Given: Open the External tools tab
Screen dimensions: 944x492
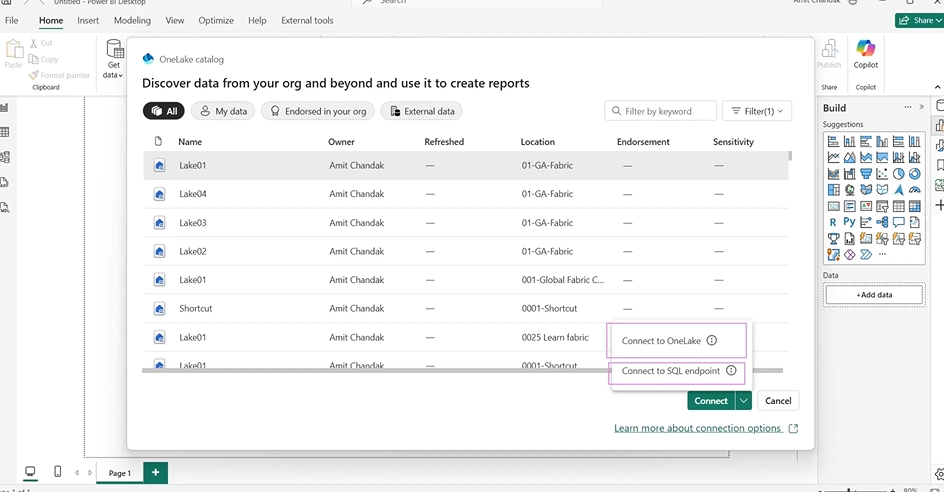Looking at the screenshot, I should point(307,20).
